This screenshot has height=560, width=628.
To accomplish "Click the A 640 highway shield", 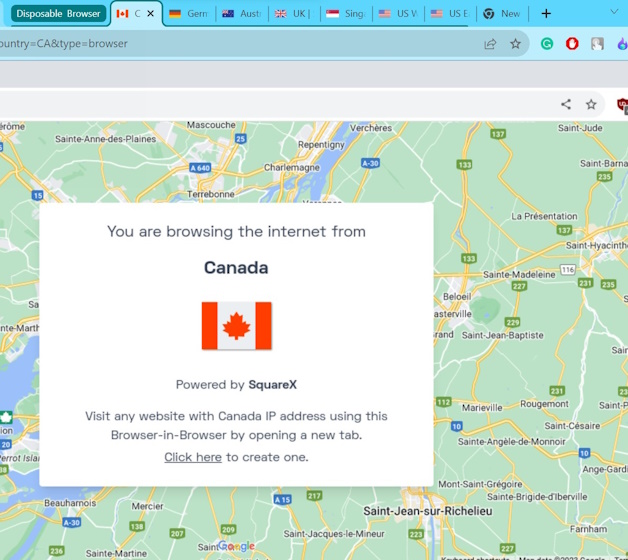I will pyautogui.click(x=200, y=168).
